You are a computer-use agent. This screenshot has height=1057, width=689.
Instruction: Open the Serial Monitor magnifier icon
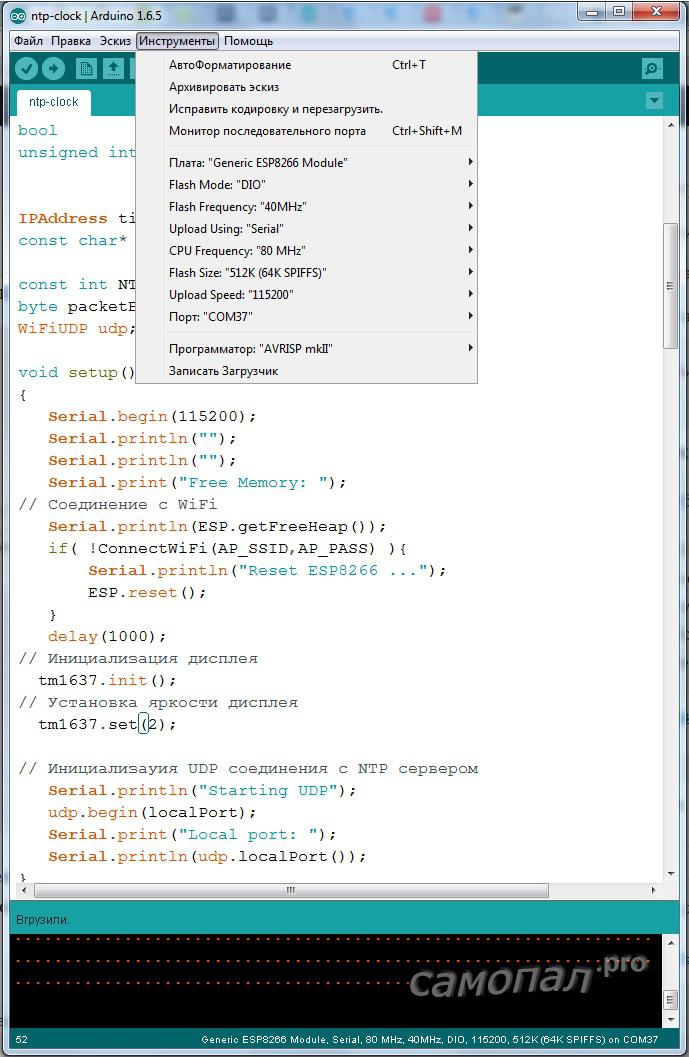652,68
